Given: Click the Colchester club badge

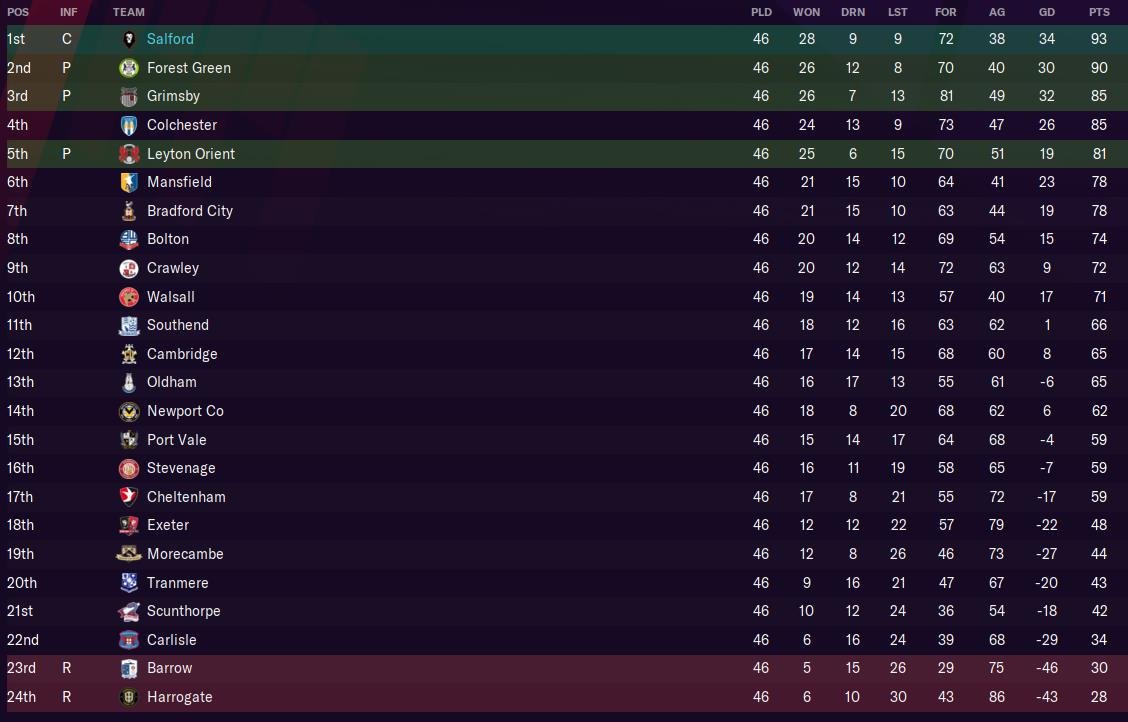Looking at the screenshot, I should (129, 125).
